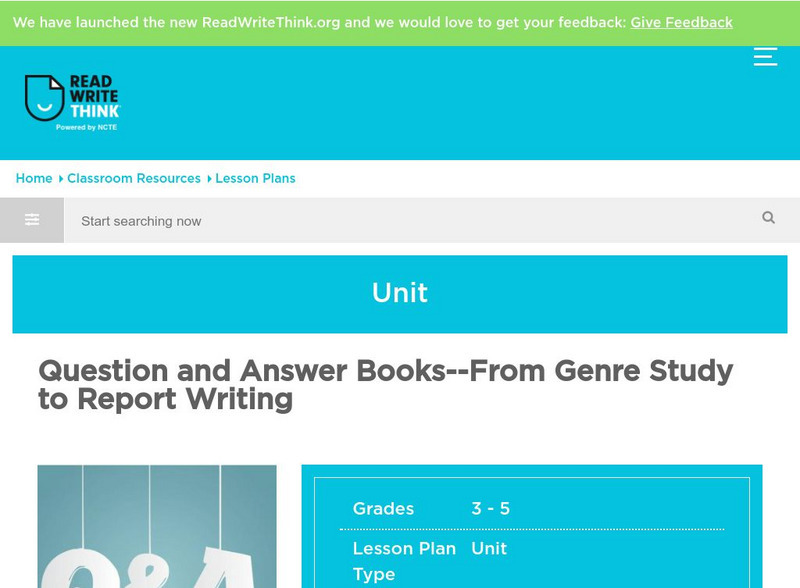Click the Lesson Plan Type label

coord(404,561)
